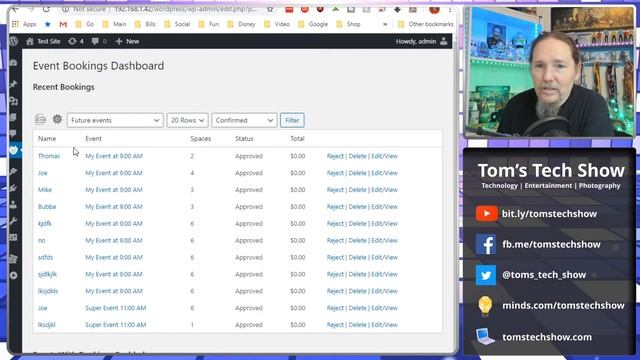Open the Appearance paintbrush icon in sidebar
Screen dimensions: 640x360
pyautogui.click(x=13, y=171)
